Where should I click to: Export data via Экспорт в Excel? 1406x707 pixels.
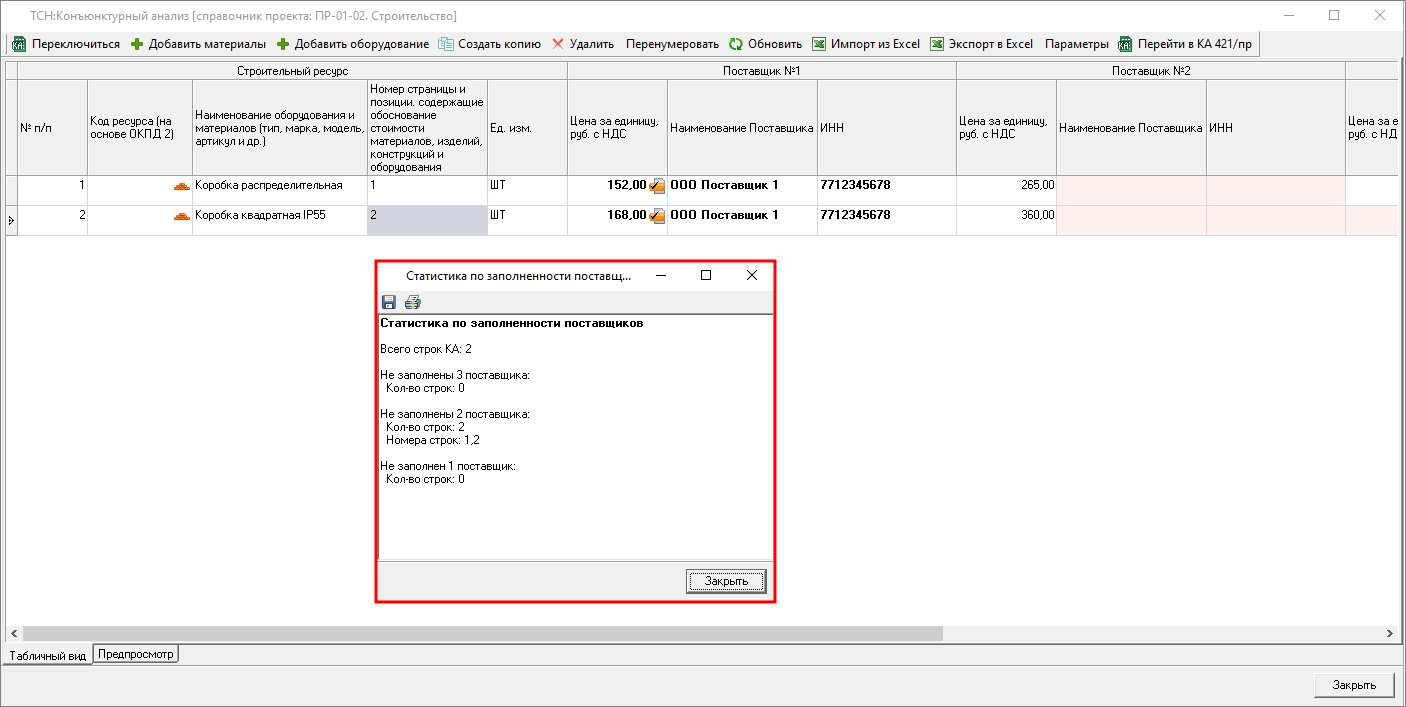[x=981, y=44]
